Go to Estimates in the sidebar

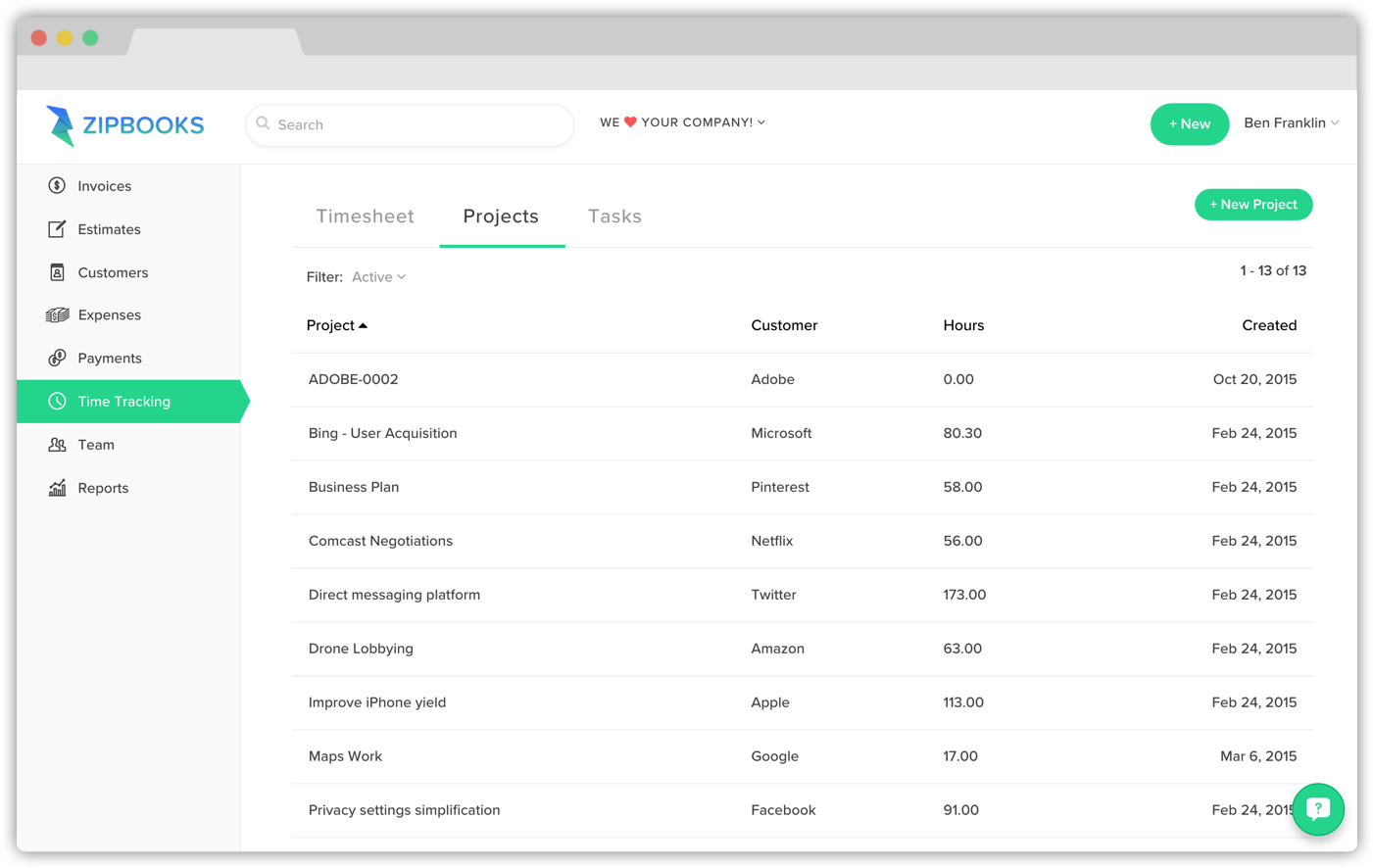128,228
